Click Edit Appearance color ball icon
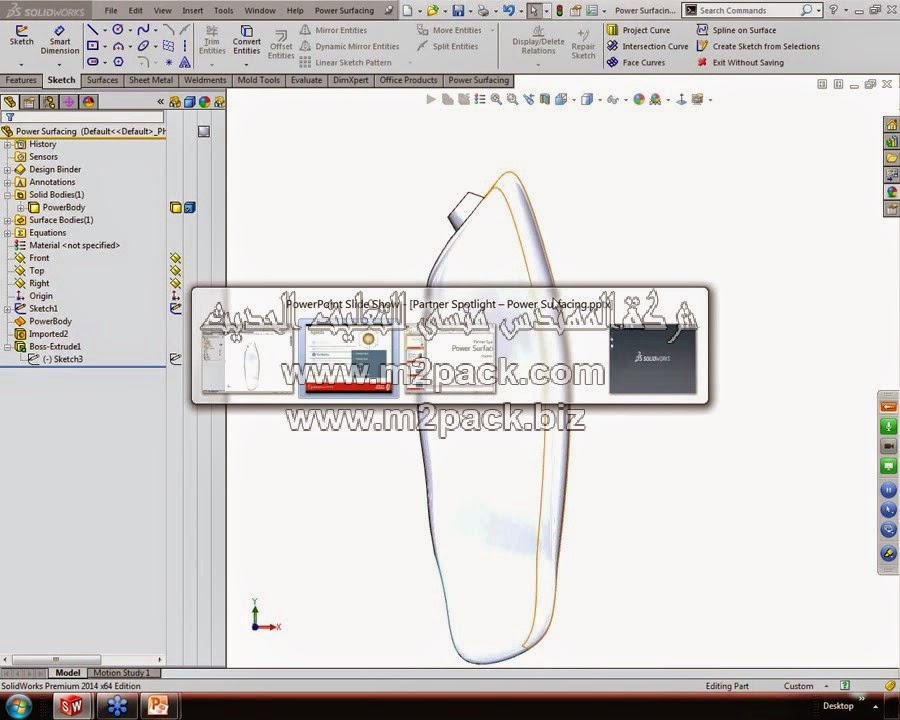 click(x=639, y=99)
